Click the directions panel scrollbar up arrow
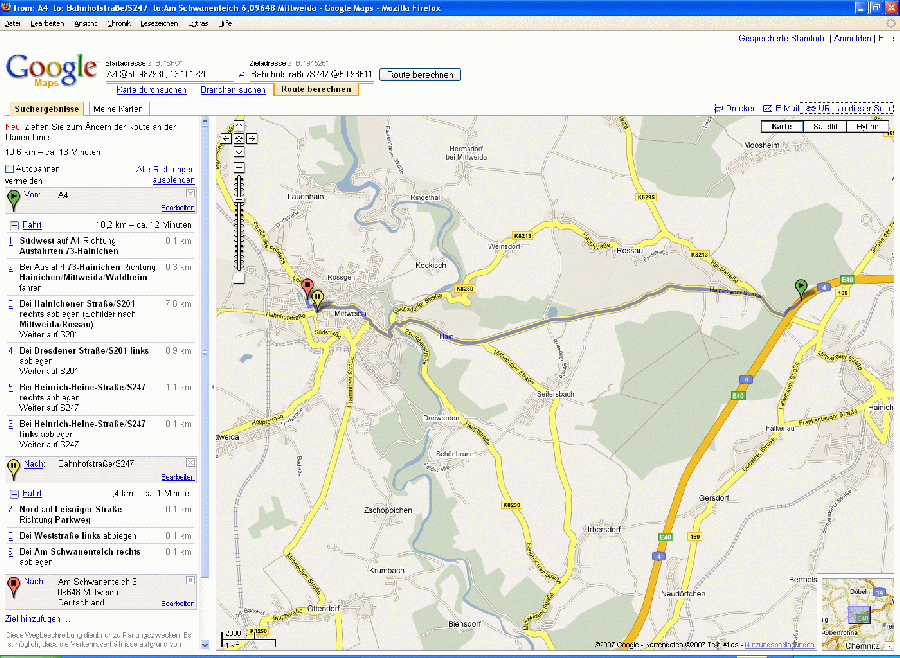Viewport: 900px width, 658px height. click(x=205, y=122)
